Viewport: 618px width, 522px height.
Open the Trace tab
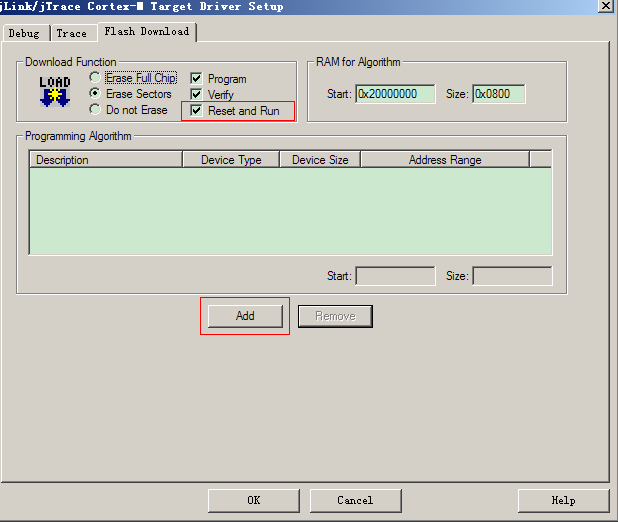72,33
